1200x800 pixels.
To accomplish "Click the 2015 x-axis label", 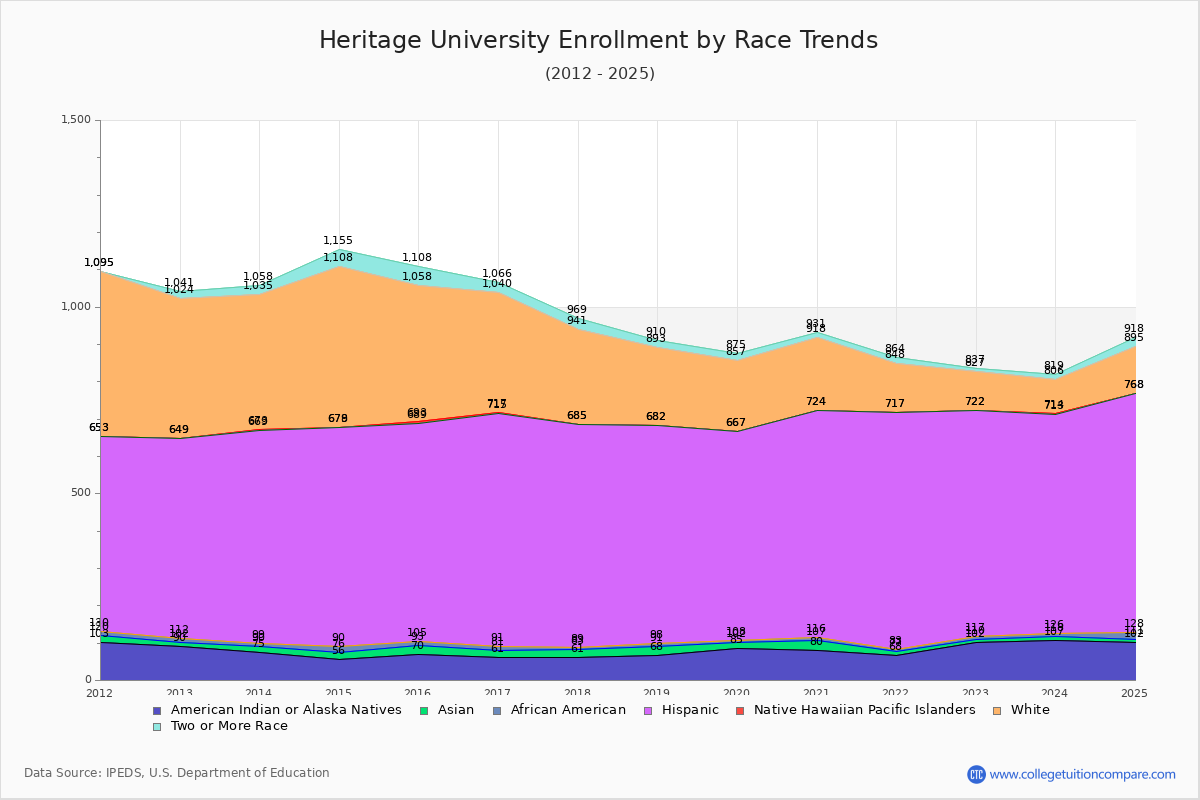I will (x=339, y=693).
